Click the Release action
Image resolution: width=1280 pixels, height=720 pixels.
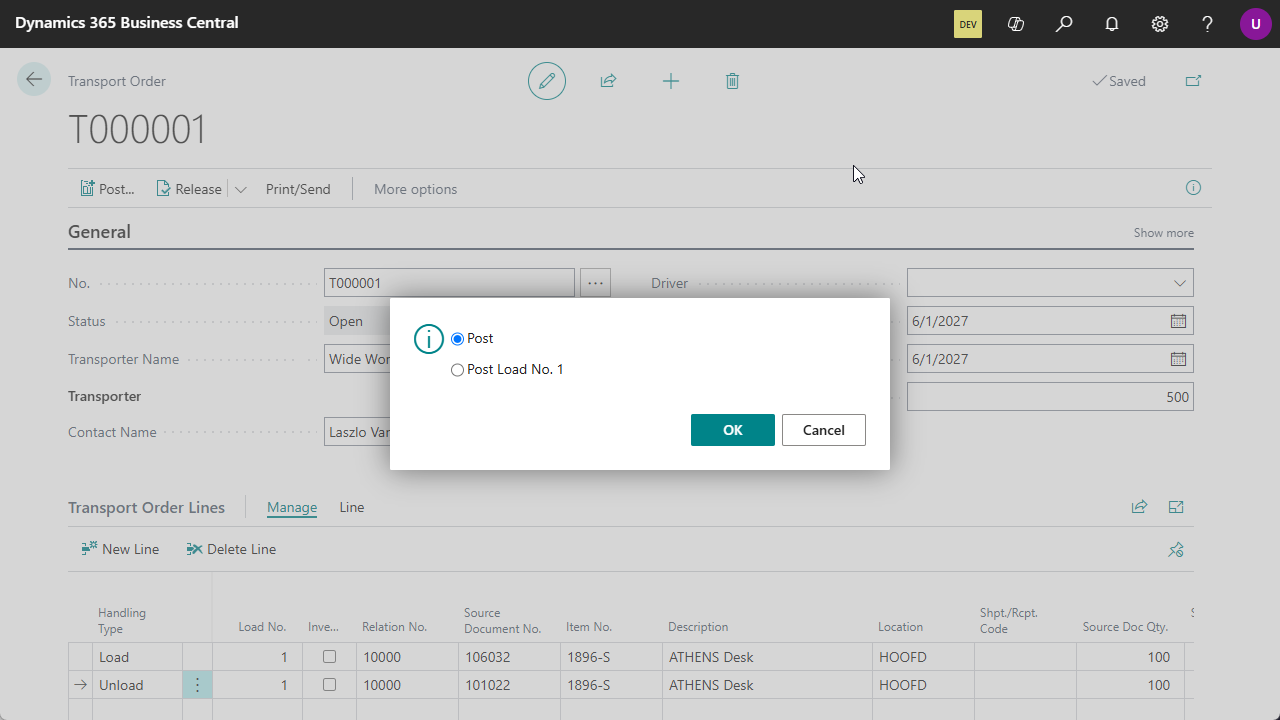pos(189,189)
